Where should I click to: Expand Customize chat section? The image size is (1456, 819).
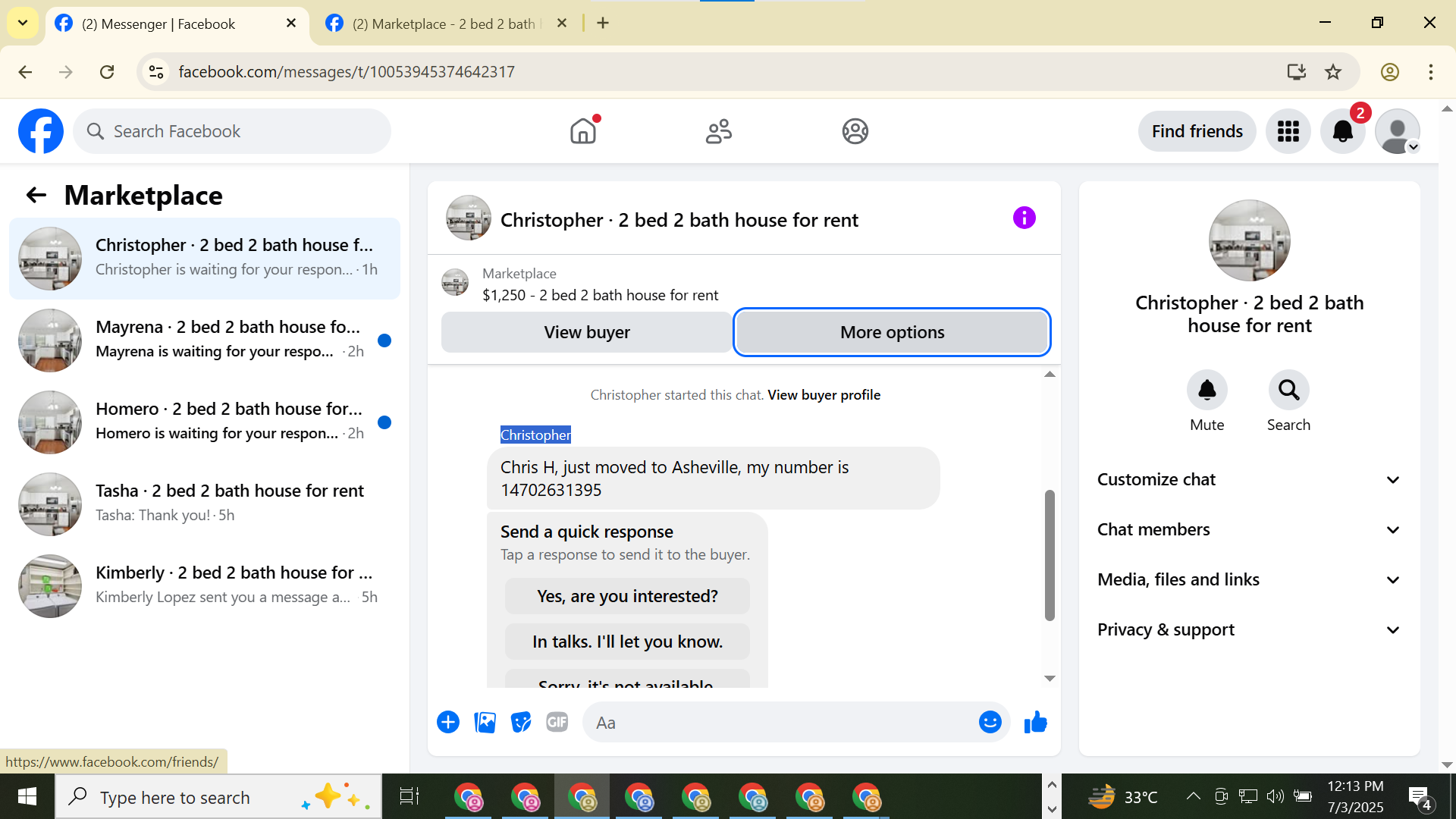pos(1249,480)
